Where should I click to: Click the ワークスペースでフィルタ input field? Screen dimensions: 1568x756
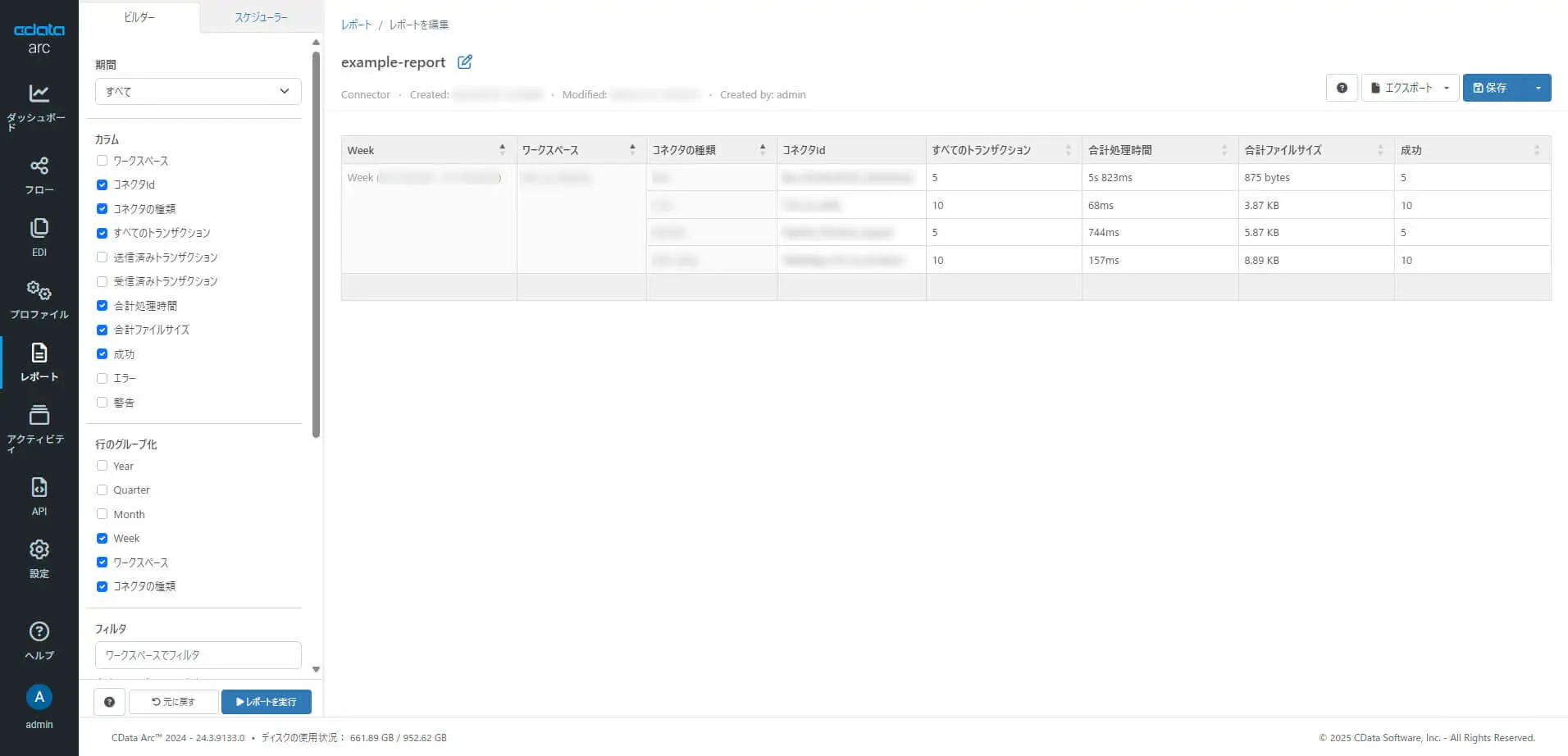click(x=198, y=655)
